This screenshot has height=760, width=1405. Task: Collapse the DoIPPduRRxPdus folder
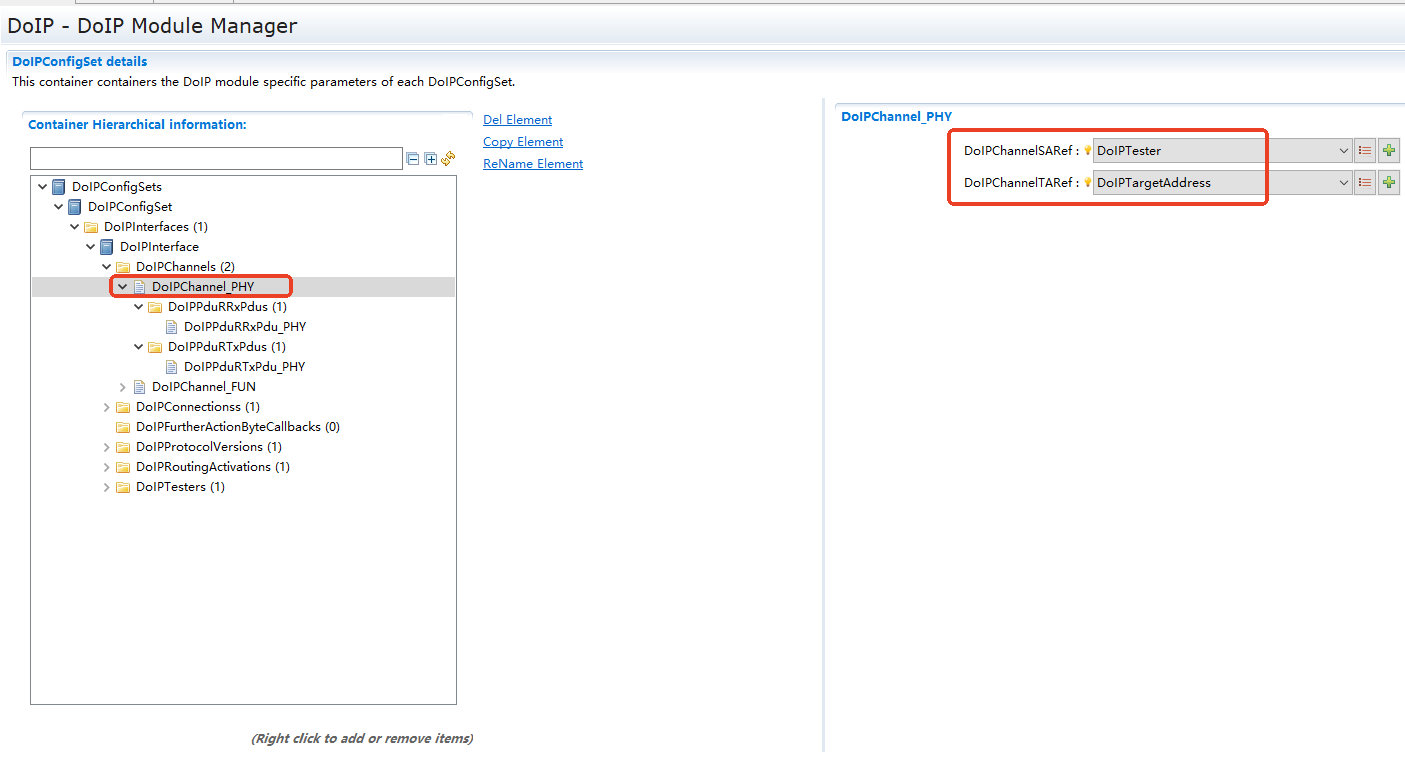[x=139, y=307]
